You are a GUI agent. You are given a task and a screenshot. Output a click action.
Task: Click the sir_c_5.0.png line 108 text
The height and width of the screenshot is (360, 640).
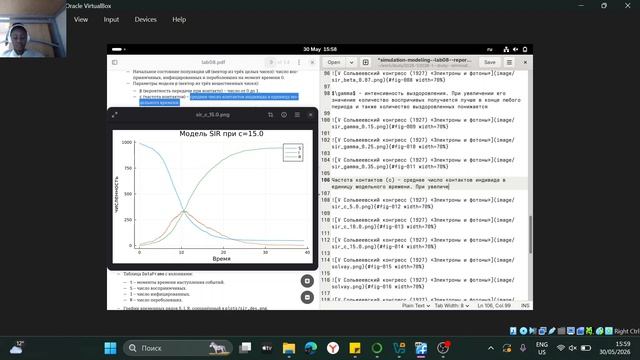tap(423, 203)
